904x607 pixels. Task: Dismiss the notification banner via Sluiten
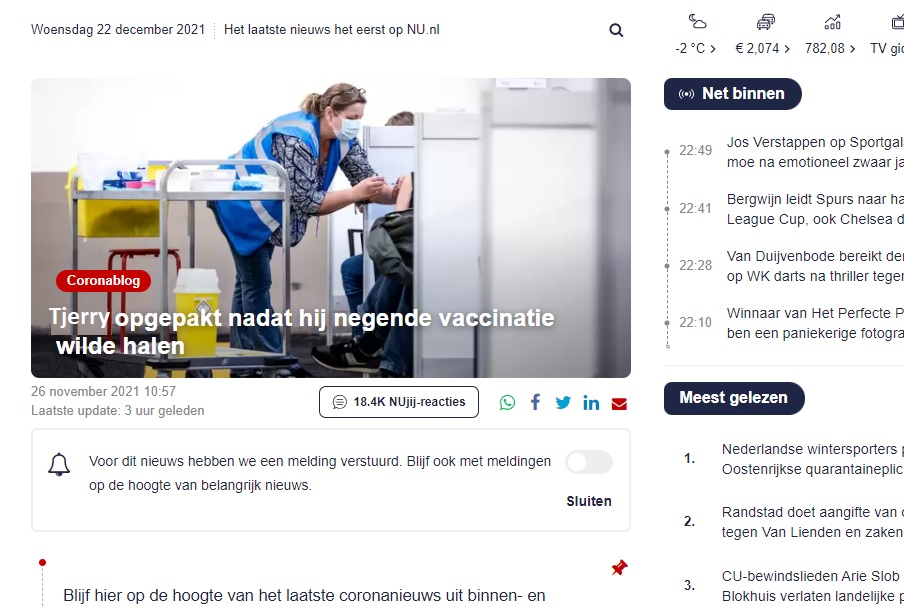[x=589, y=501]
